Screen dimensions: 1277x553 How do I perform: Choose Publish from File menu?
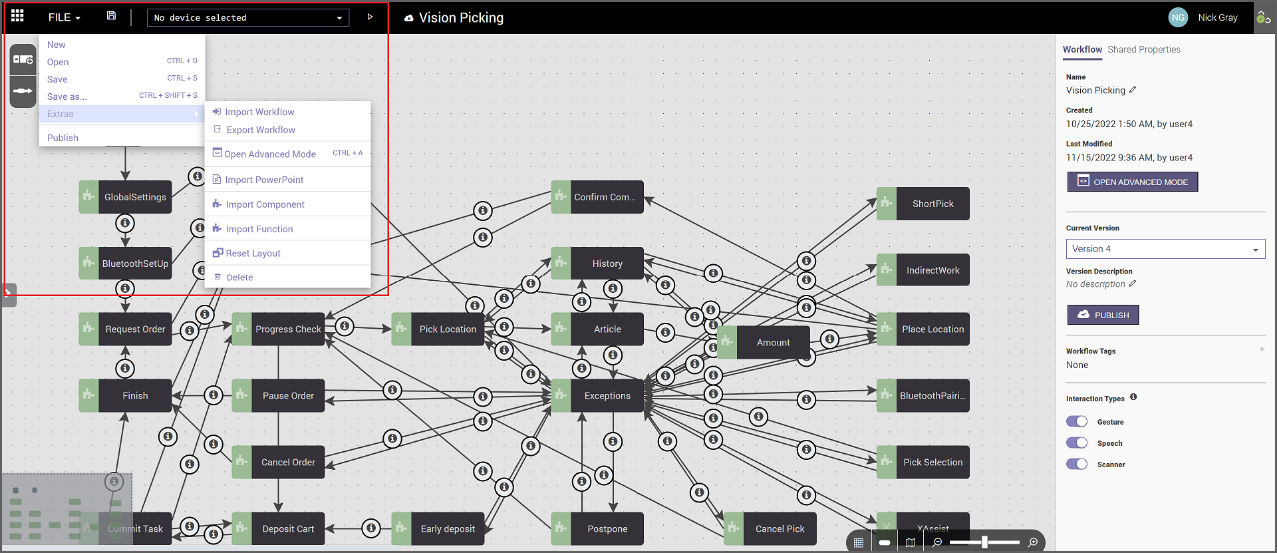(122, 138)
